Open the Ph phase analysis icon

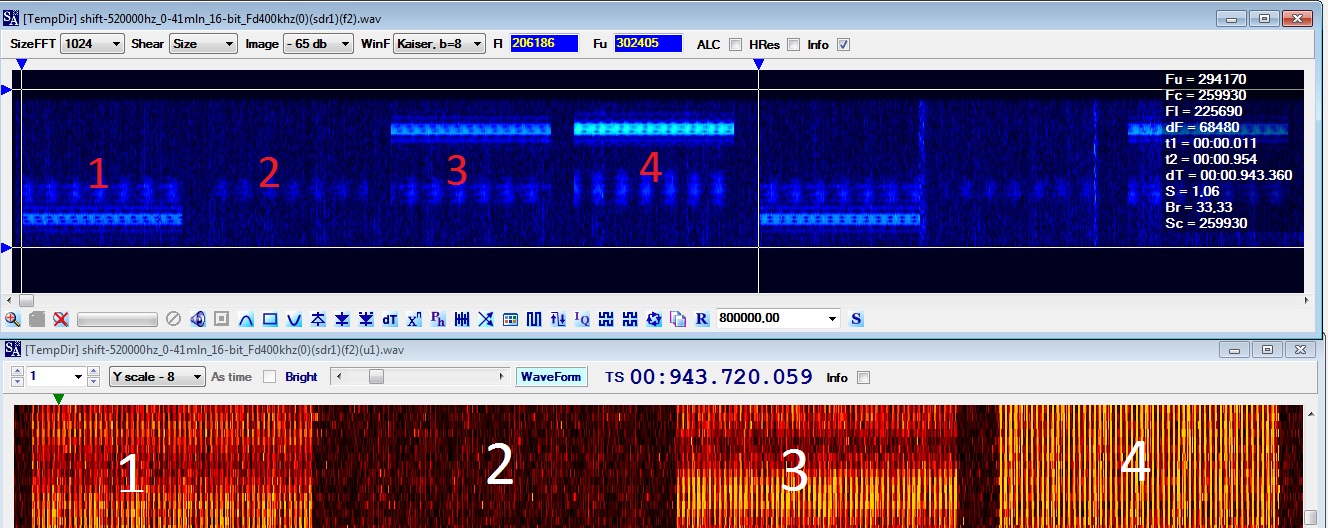tap(438, 319)
